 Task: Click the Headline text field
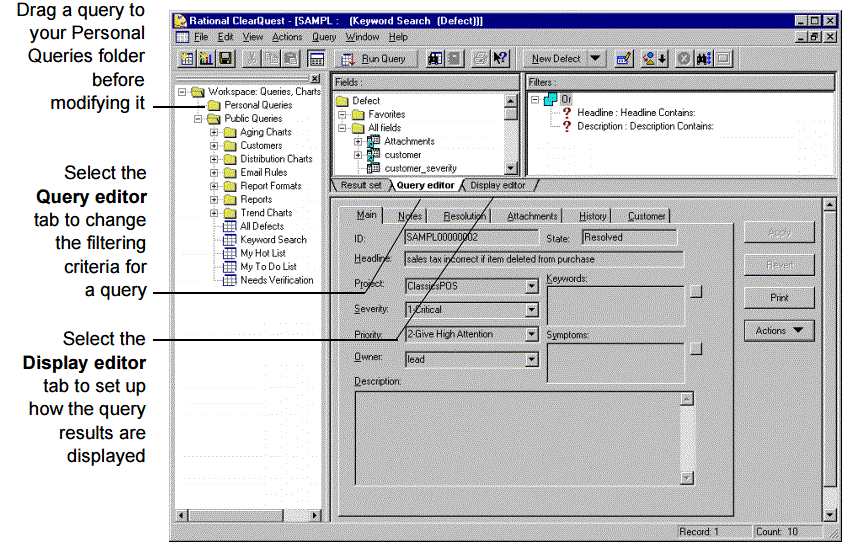[x=543, y=259]
